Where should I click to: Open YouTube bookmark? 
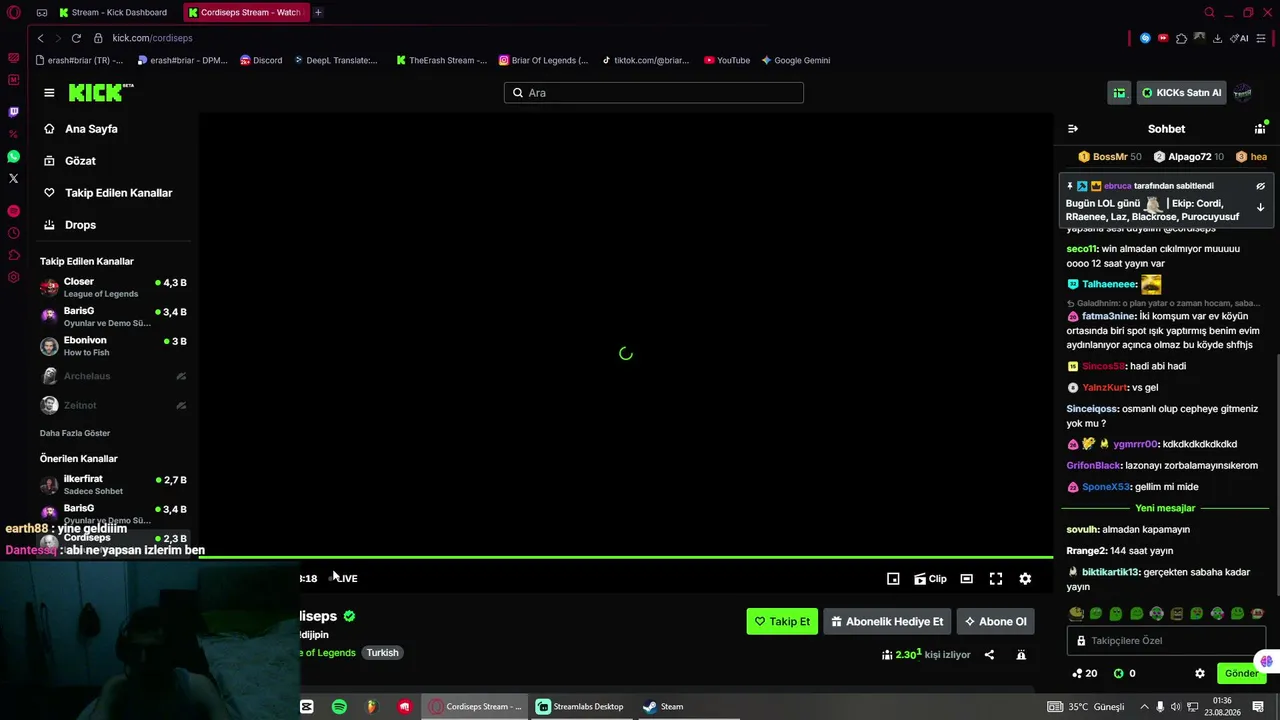point(727,60)
